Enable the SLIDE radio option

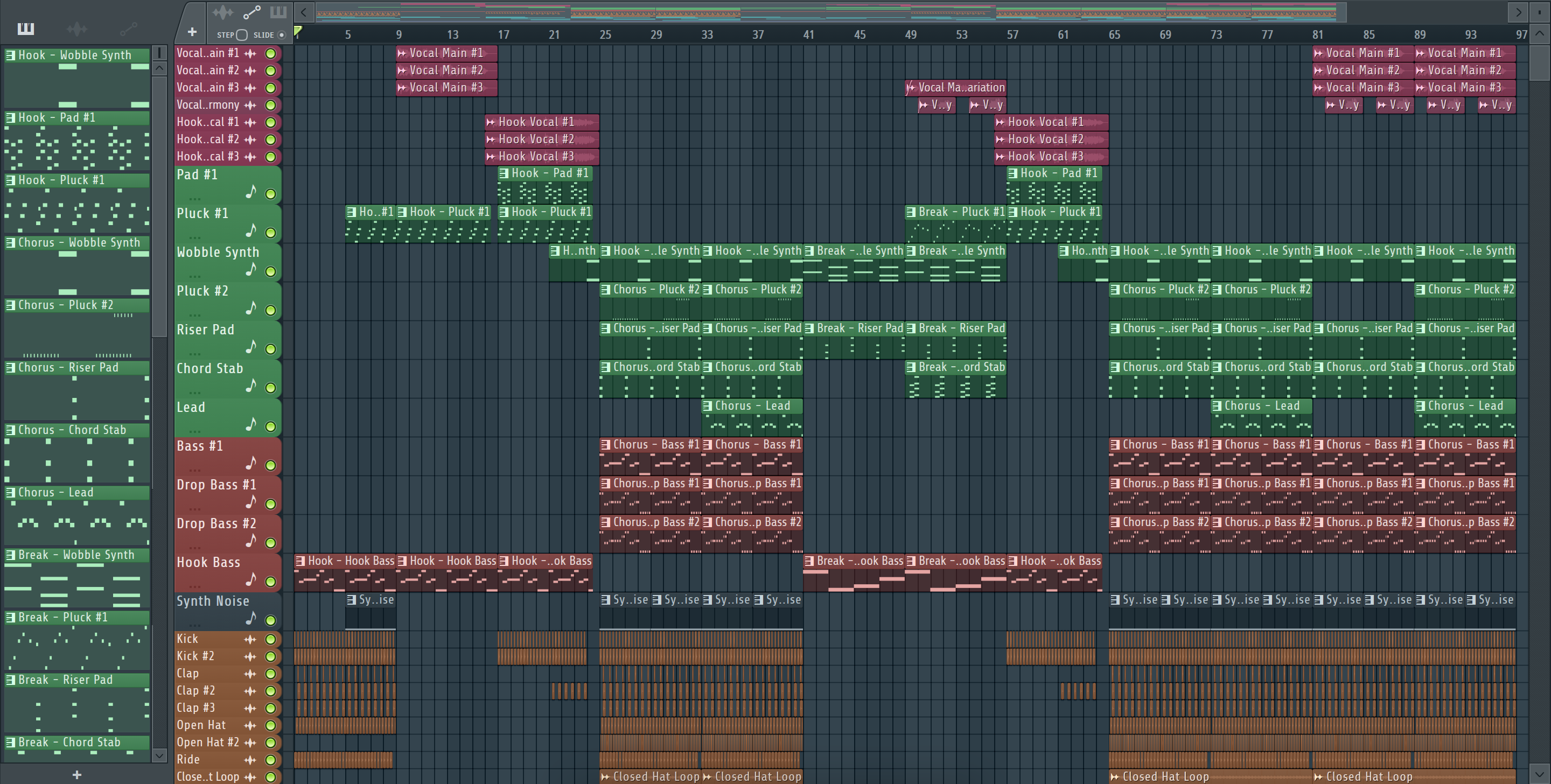281,35
